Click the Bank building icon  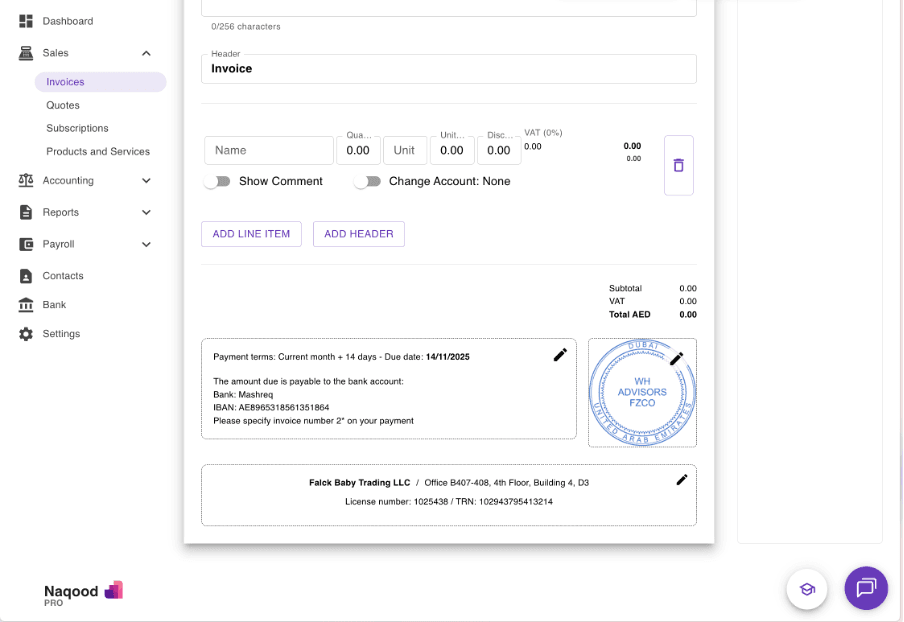click(26, 305)
